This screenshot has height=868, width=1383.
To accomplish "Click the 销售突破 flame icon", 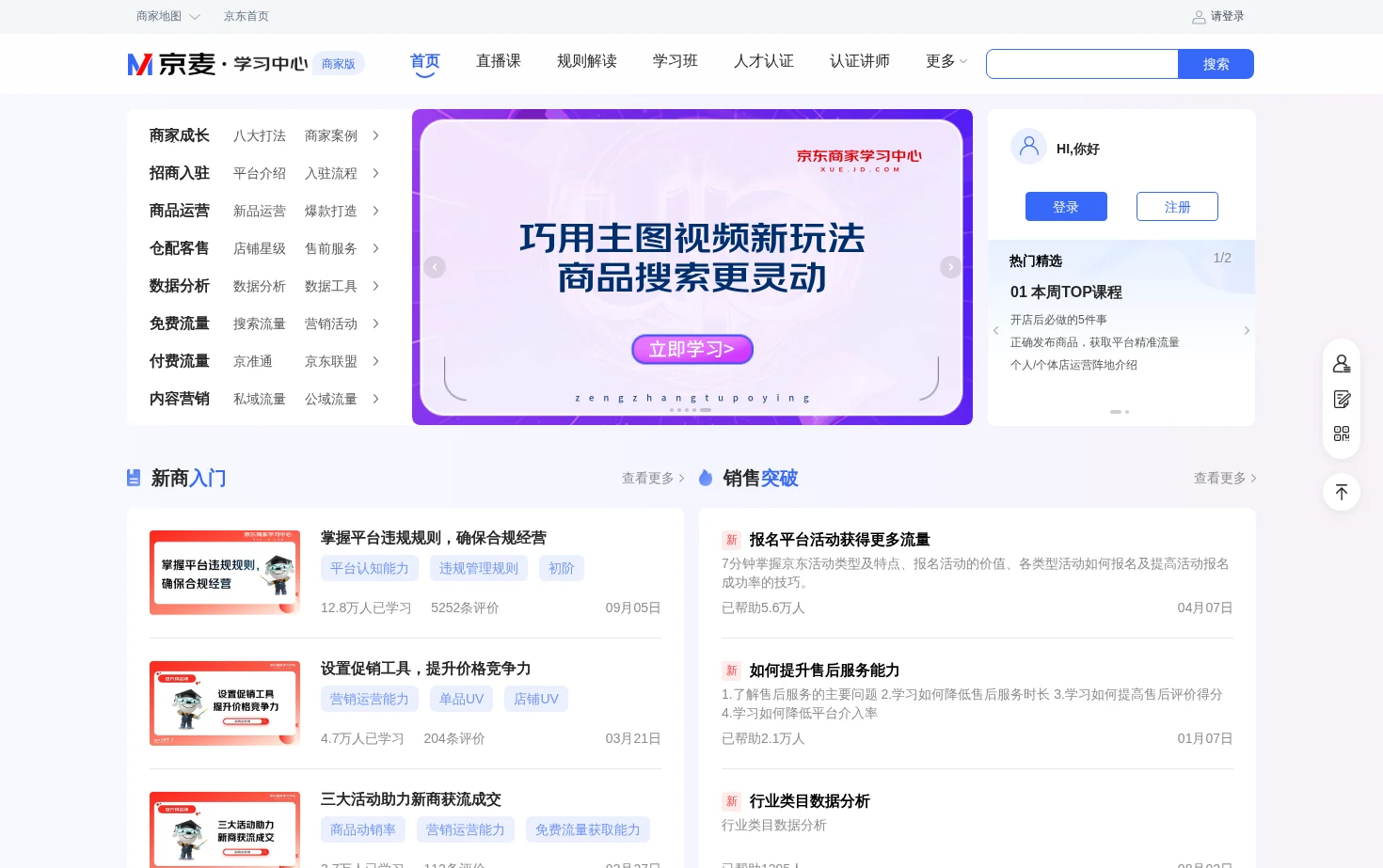I will click(706, 478).
